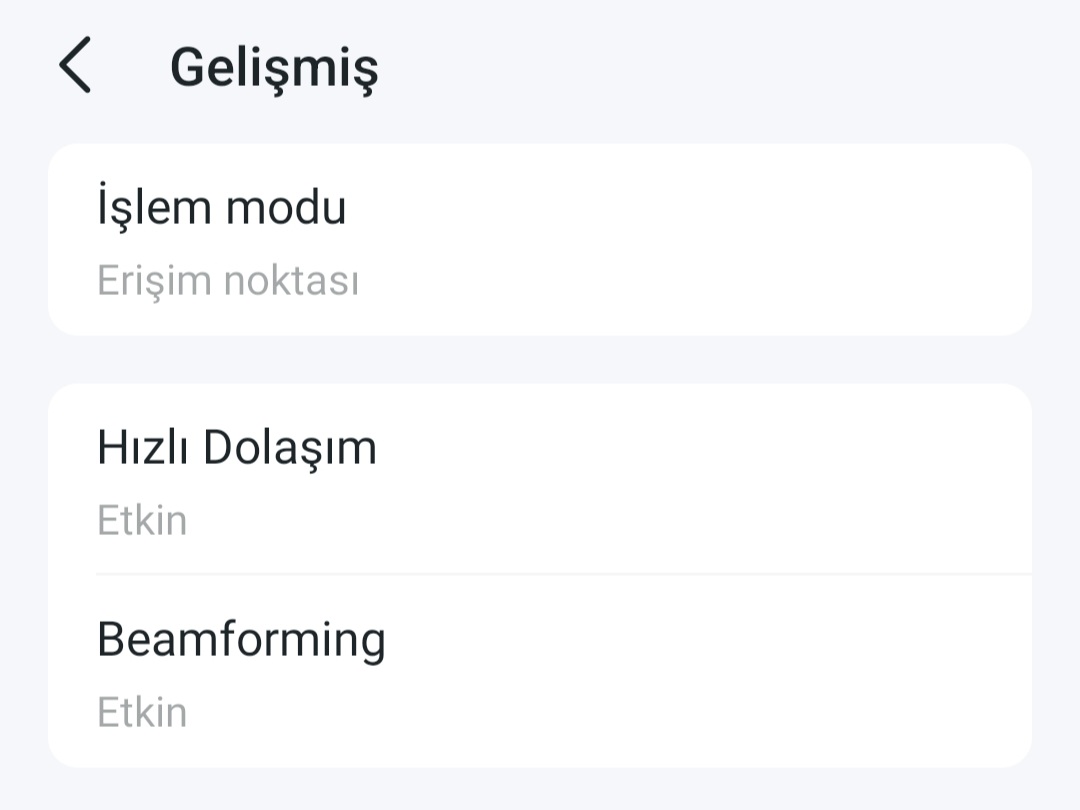Tap Etkin status under Beamforming
Viewport: 1080px width, 810px height.
pos(142,713)
